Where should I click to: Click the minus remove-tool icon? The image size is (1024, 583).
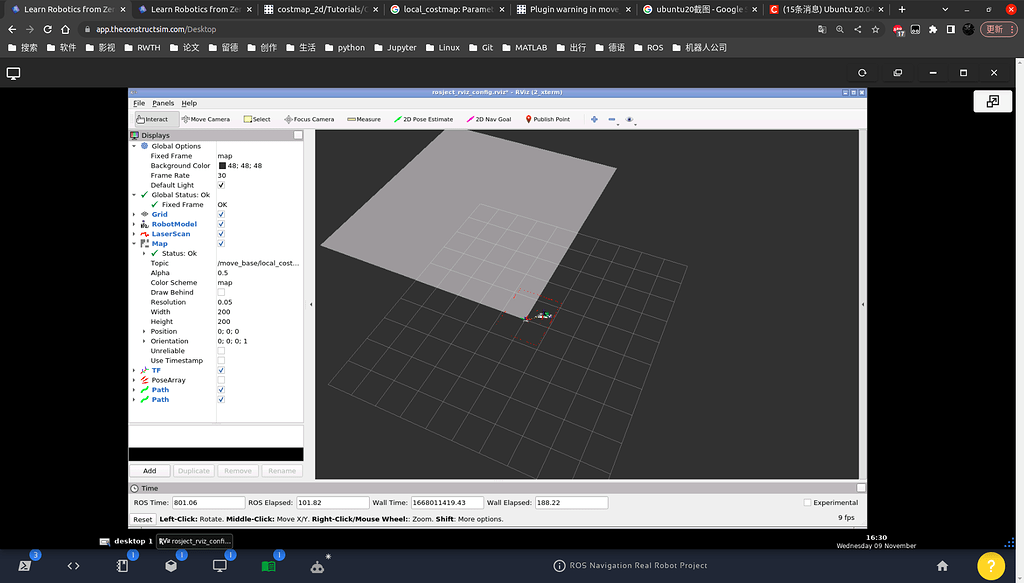(x=612, y=119)
